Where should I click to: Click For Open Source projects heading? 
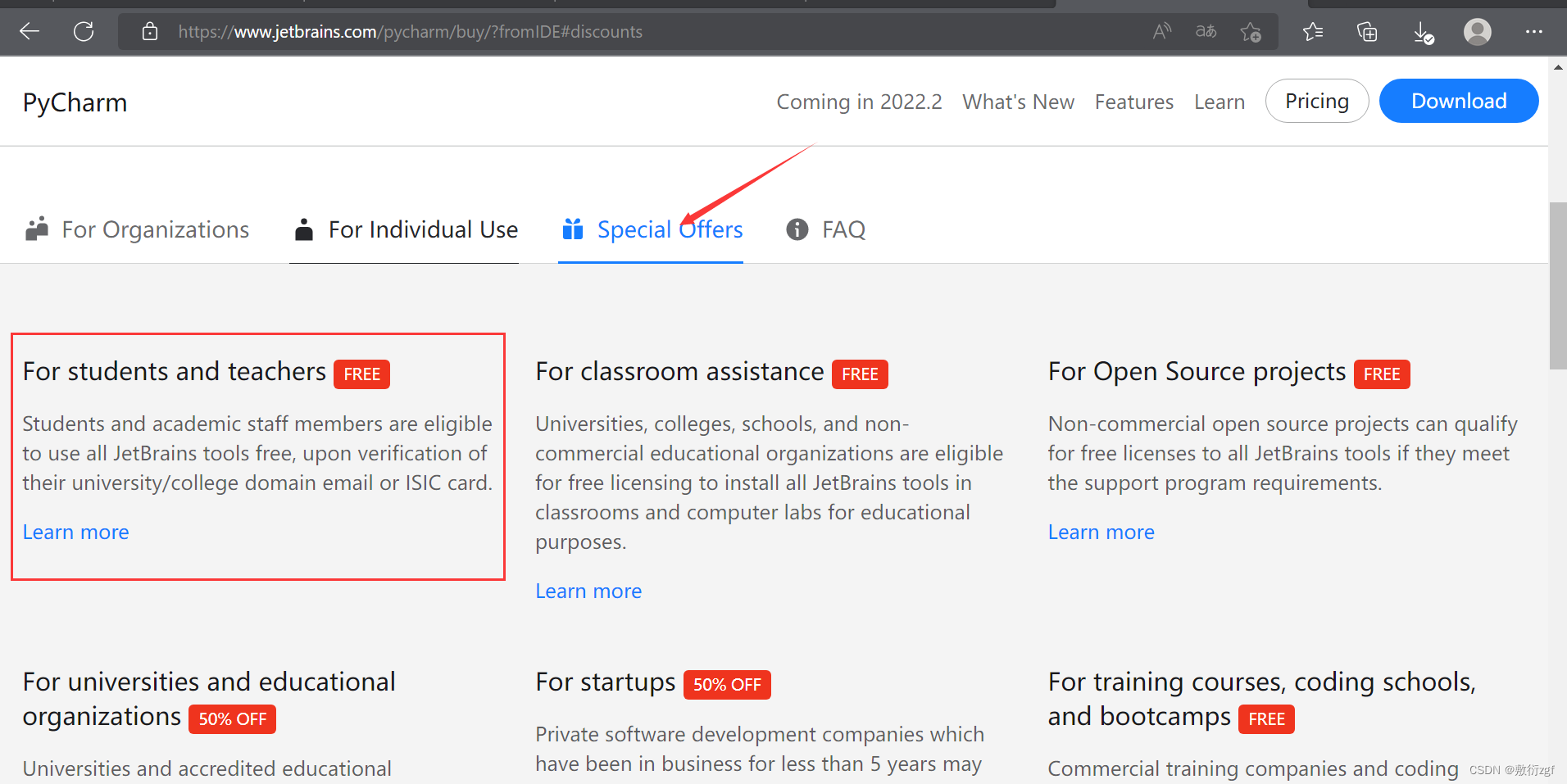pyautogui.click(x=1197, y=373)
